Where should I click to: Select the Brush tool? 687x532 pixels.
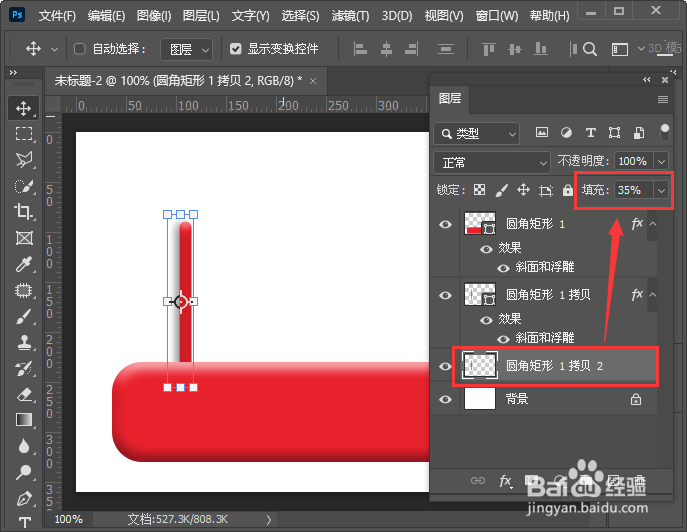coord(24,316)
